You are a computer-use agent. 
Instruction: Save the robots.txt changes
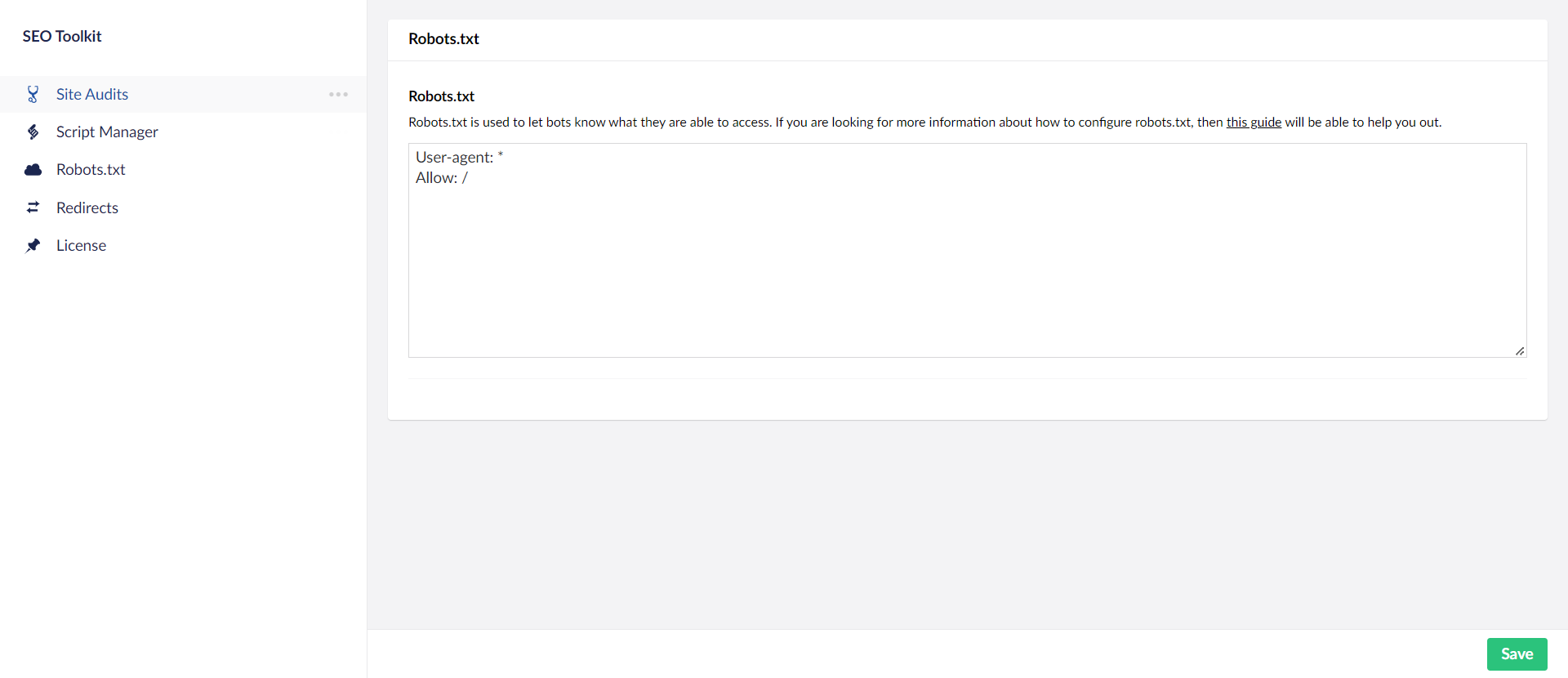click(x=1517, y=653)
